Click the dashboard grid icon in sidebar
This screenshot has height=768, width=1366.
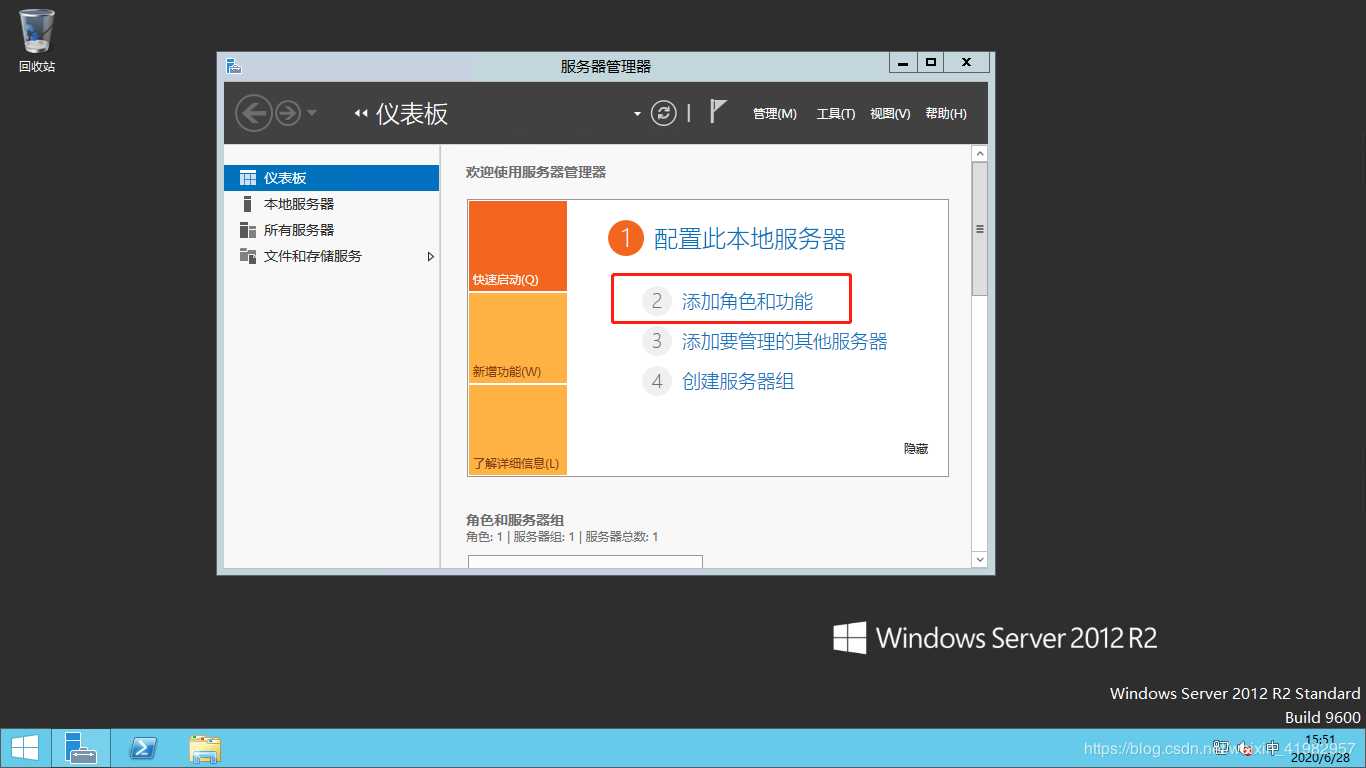pos(248,178)
